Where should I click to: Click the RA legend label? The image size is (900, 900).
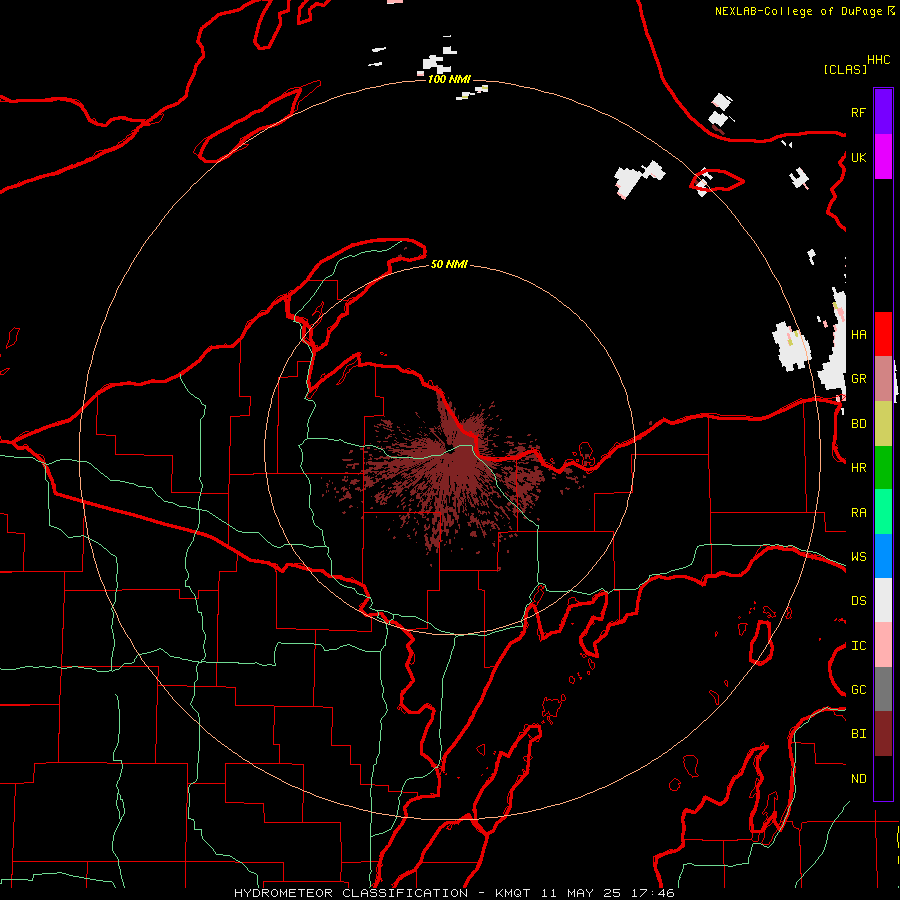pyautogui.click(x=858, y=513)
